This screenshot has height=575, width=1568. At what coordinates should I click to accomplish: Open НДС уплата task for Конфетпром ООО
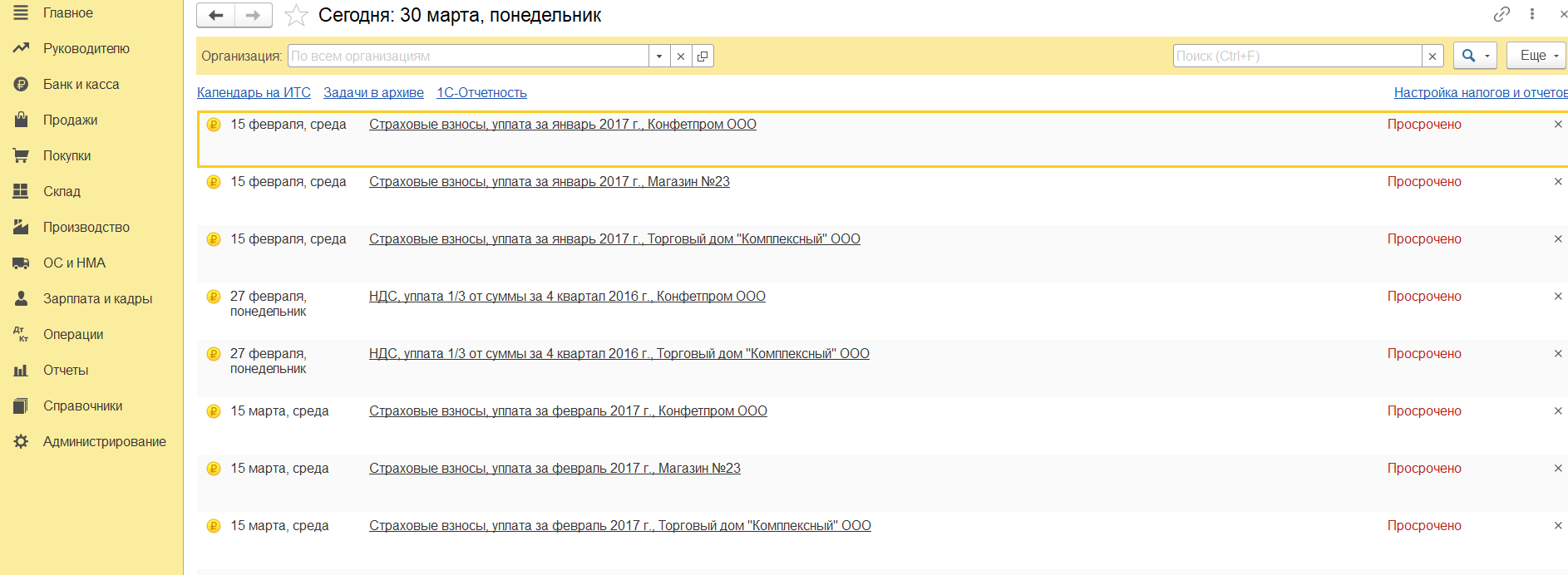click(x=567, y=296)
